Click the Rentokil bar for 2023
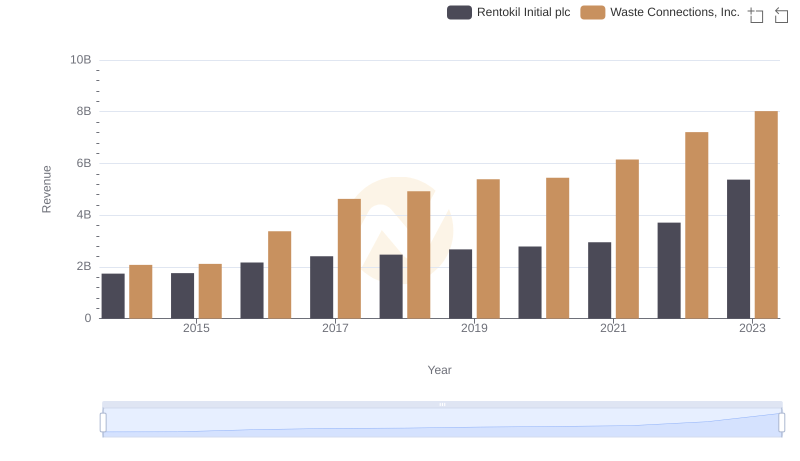The height and width of the screenshot is (461, 800). point(738,249)
